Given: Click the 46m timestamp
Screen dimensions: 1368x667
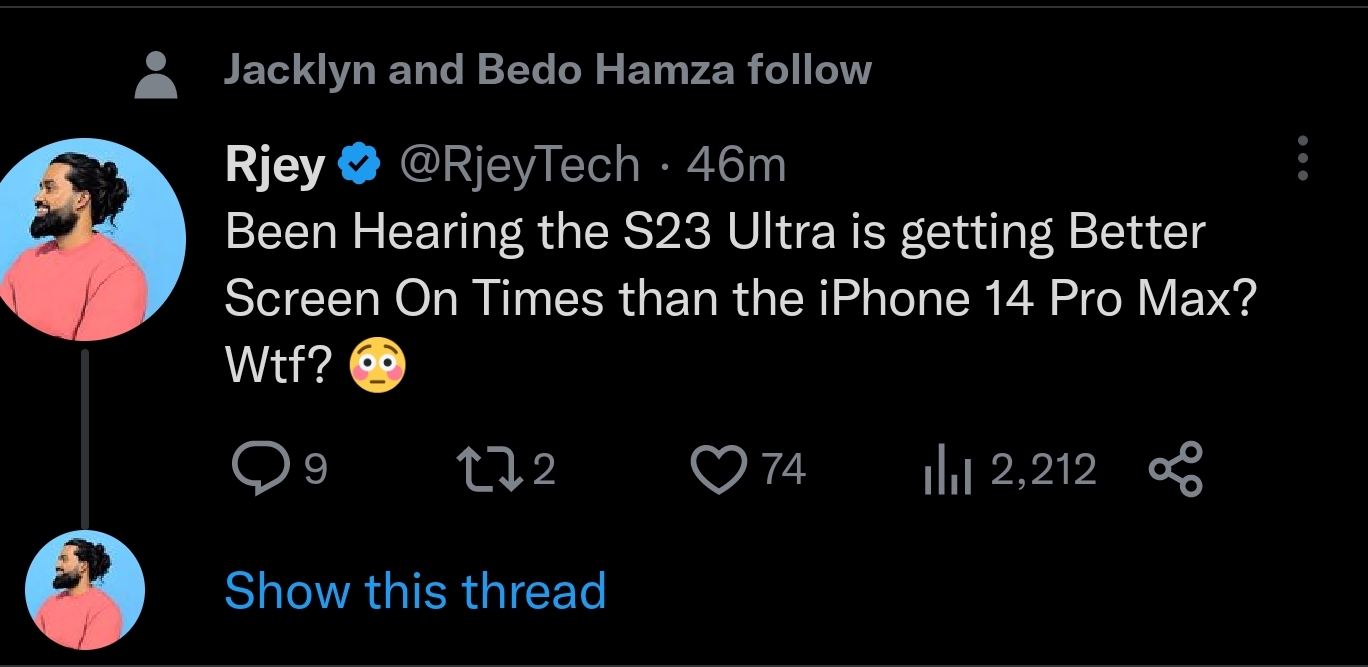Looking at the screenshot, I should click(737, 165).
